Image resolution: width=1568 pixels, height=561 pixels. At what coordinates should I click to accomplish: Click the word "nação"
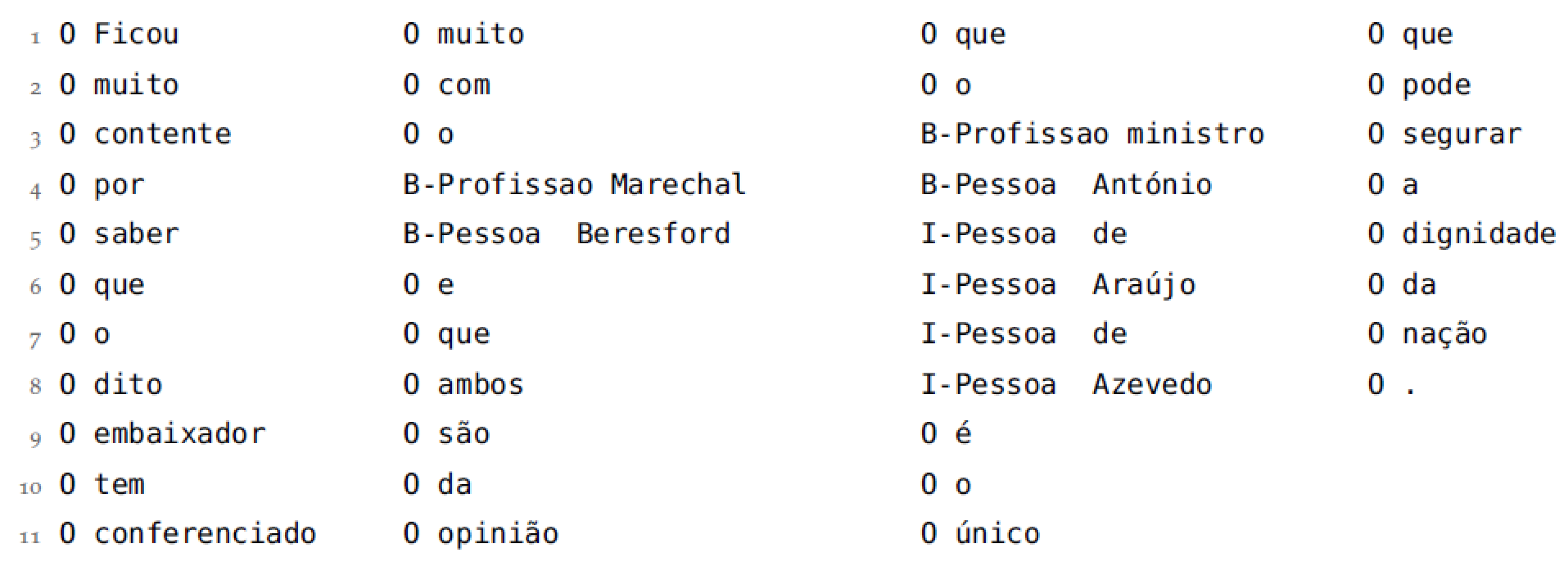point(1445,334)
